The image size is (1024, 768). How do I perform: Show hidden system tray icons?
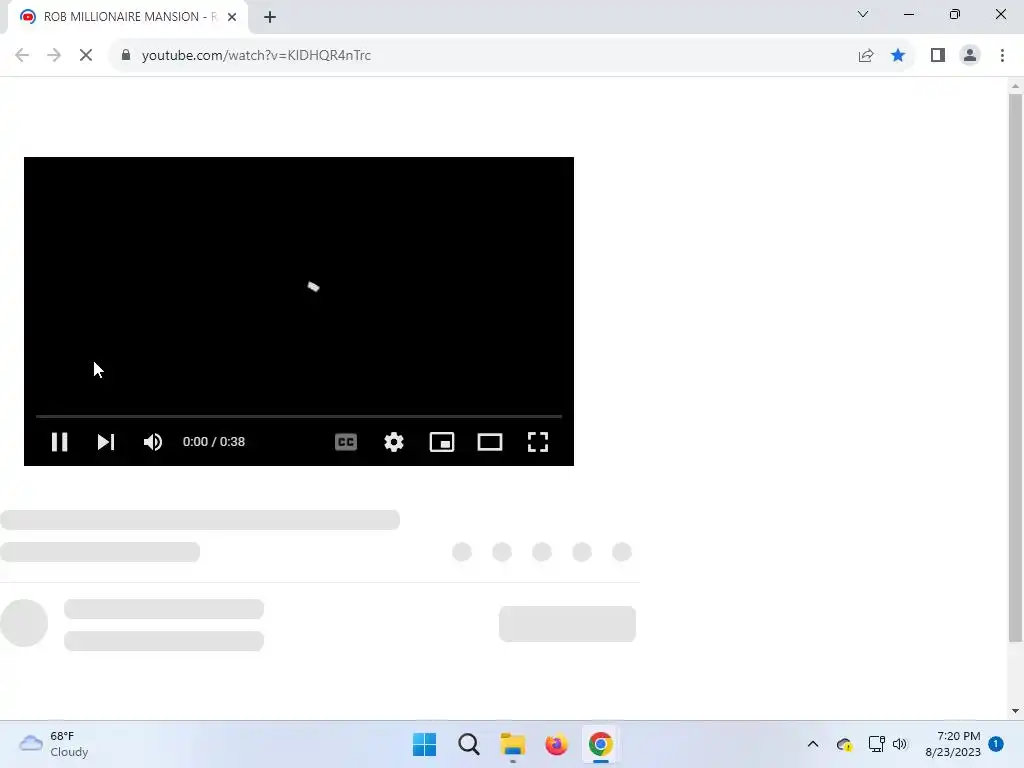813,744
